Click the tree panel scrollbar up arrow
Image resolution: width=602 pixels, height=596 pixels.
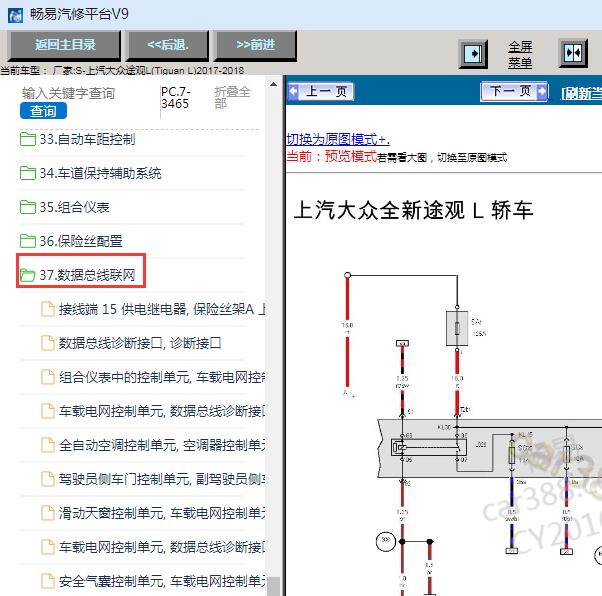tap(273, 84)
